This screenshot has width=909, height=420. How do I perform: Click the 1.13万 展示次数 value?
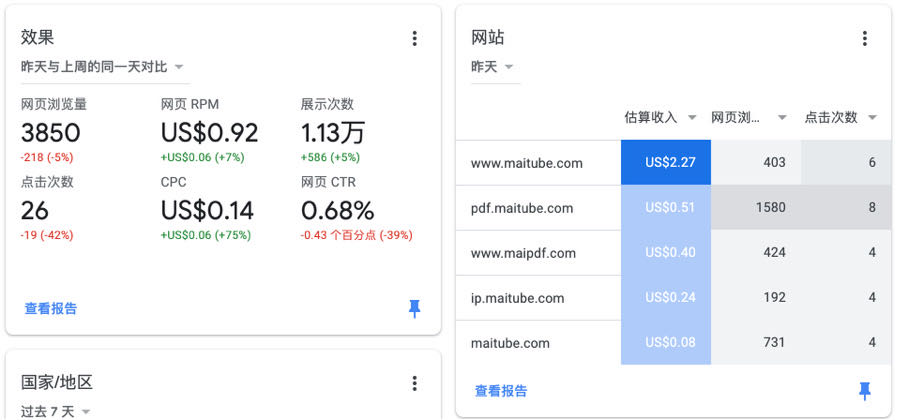(333, 133)
